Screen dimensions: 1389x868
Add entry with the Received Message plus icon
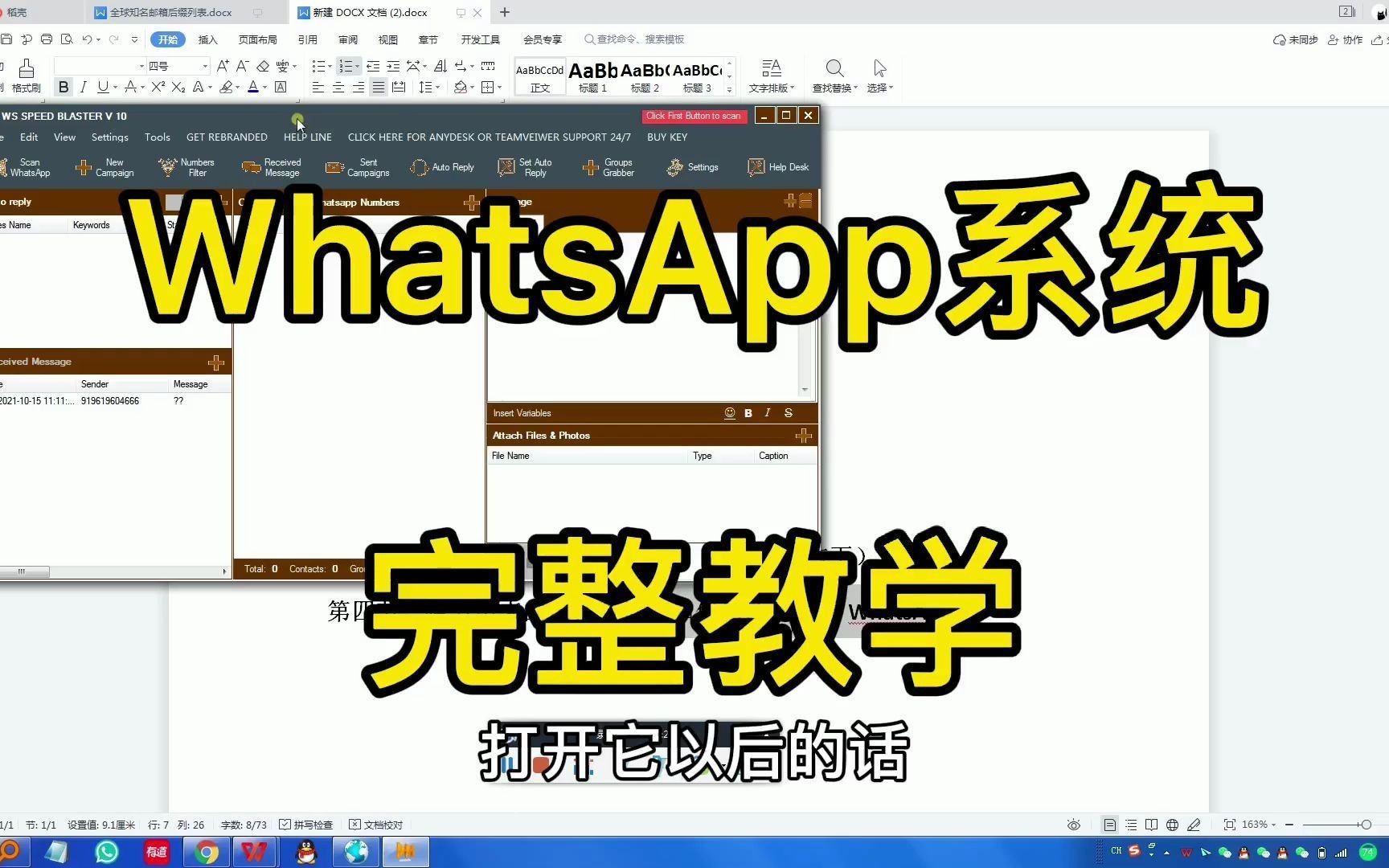point(216,362)
